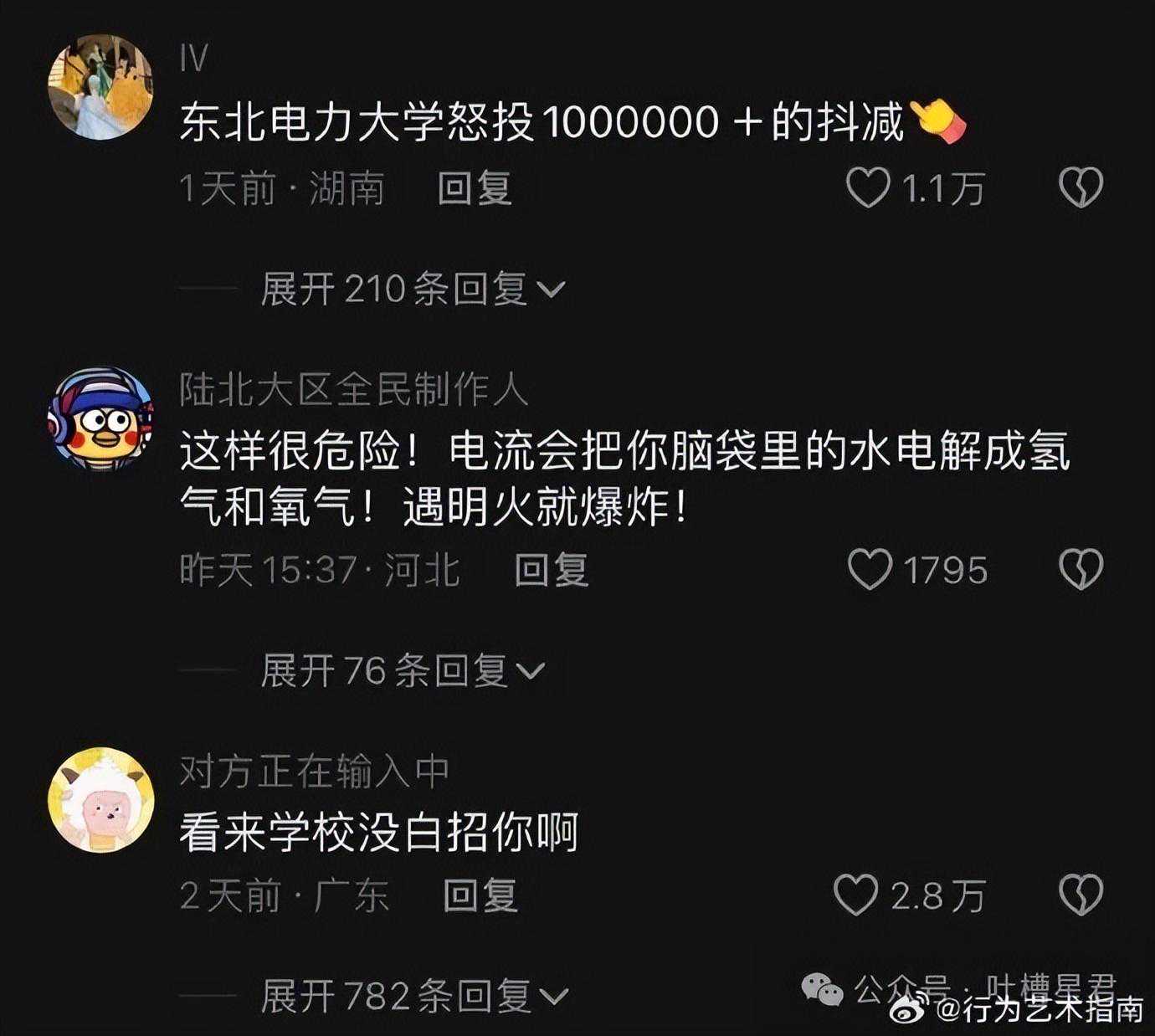Open username IV

click(193, 59)
